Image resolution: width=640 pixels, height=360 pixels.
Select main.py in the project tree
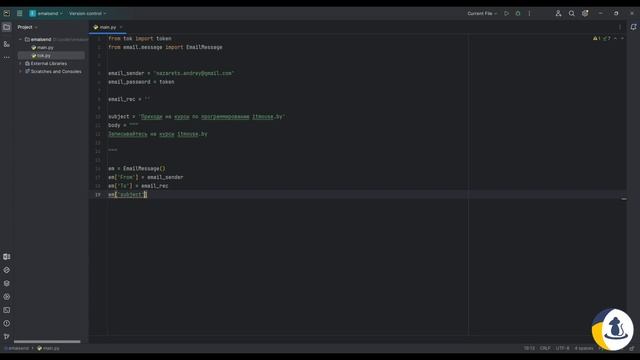coord(42,48)
